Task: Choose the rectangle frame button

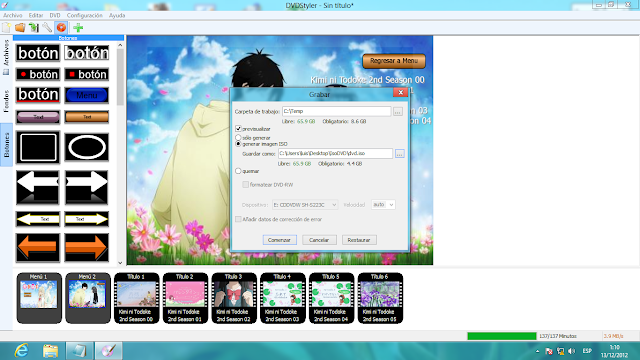Action: [38, 147]
